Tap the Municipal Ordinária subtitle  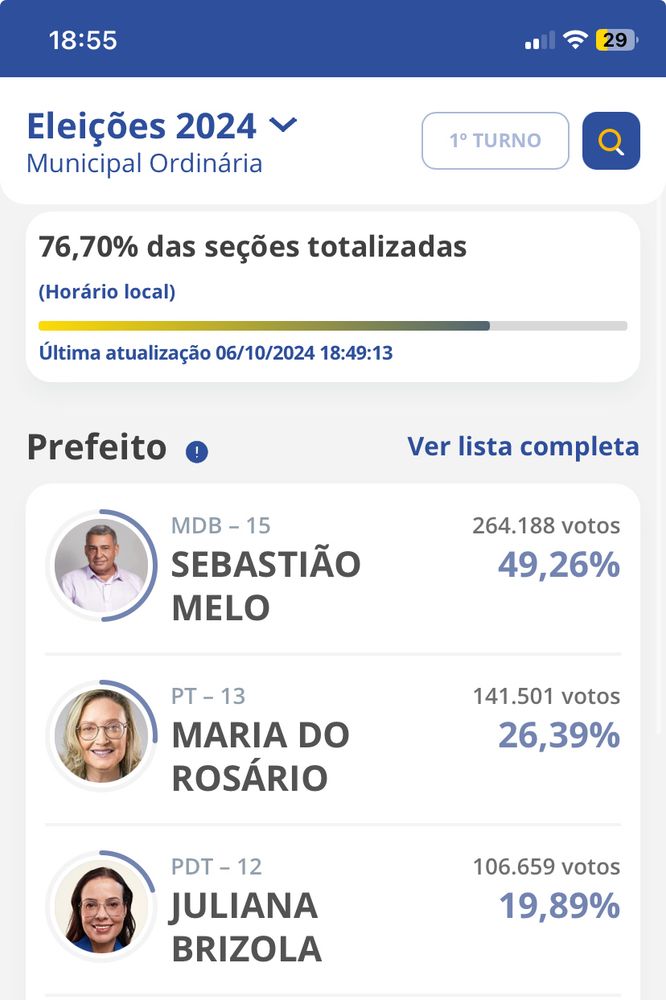pyautogui.click(x=144, y=163)
